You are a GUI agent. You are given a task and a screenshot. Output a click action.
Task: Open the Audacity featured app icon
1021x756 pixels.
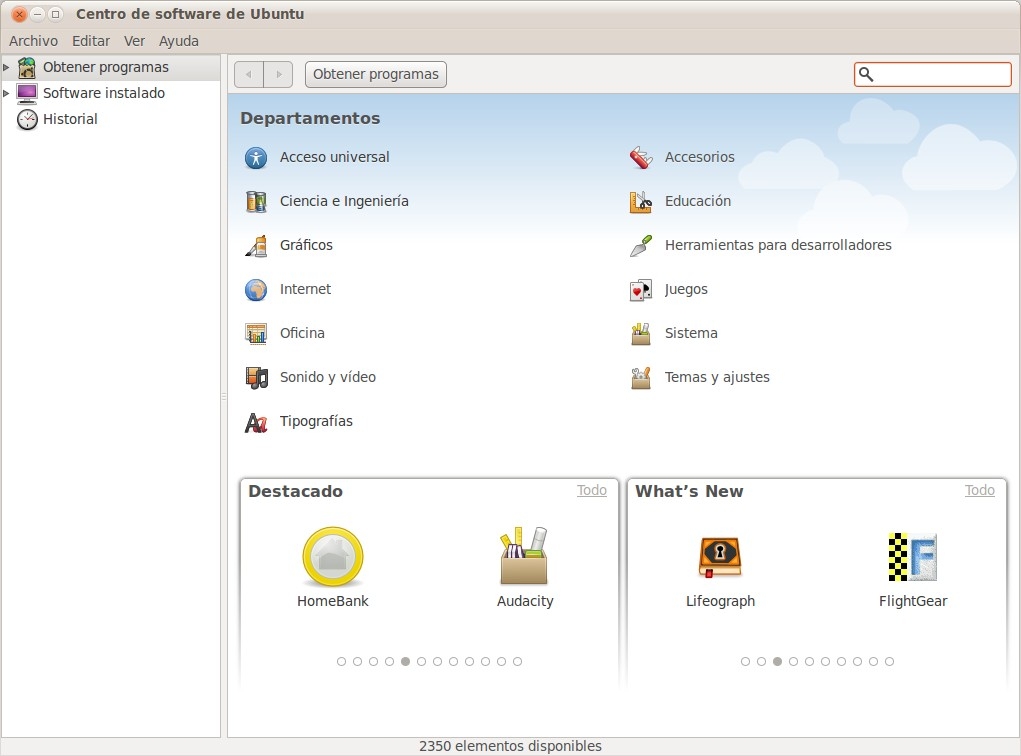[x=524, y=555]
